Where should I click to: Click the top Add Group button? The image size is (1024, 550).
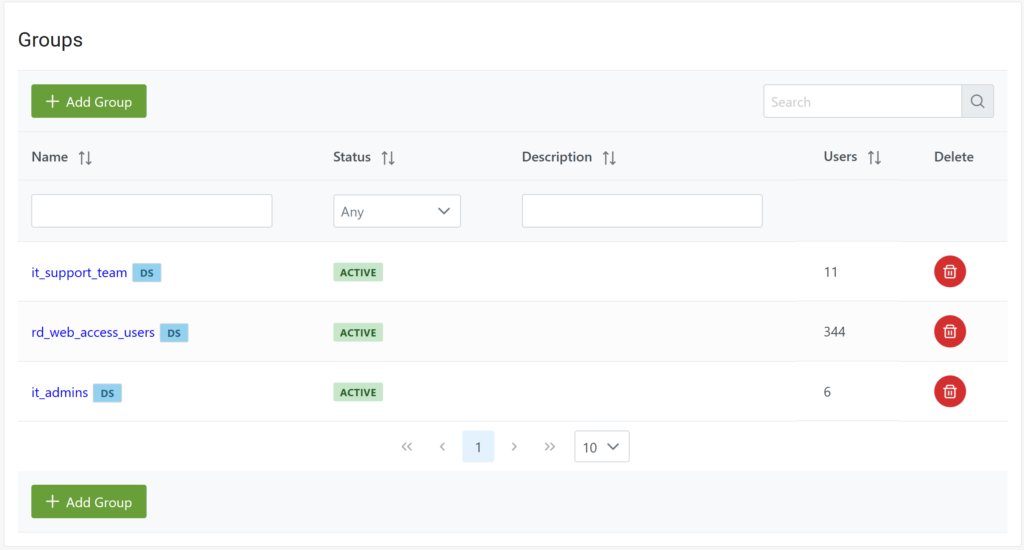point(89,101)
